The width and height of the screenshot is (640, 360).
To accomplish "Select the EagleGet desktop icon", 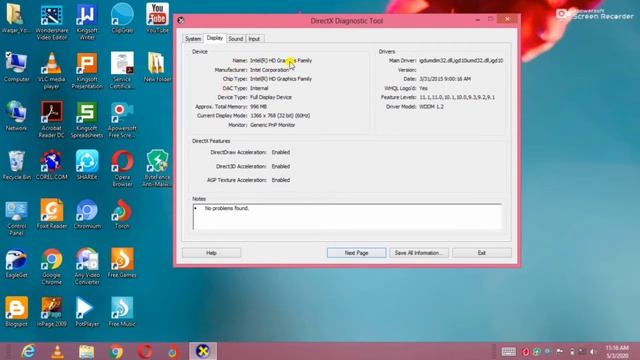I will pos(16,263).
